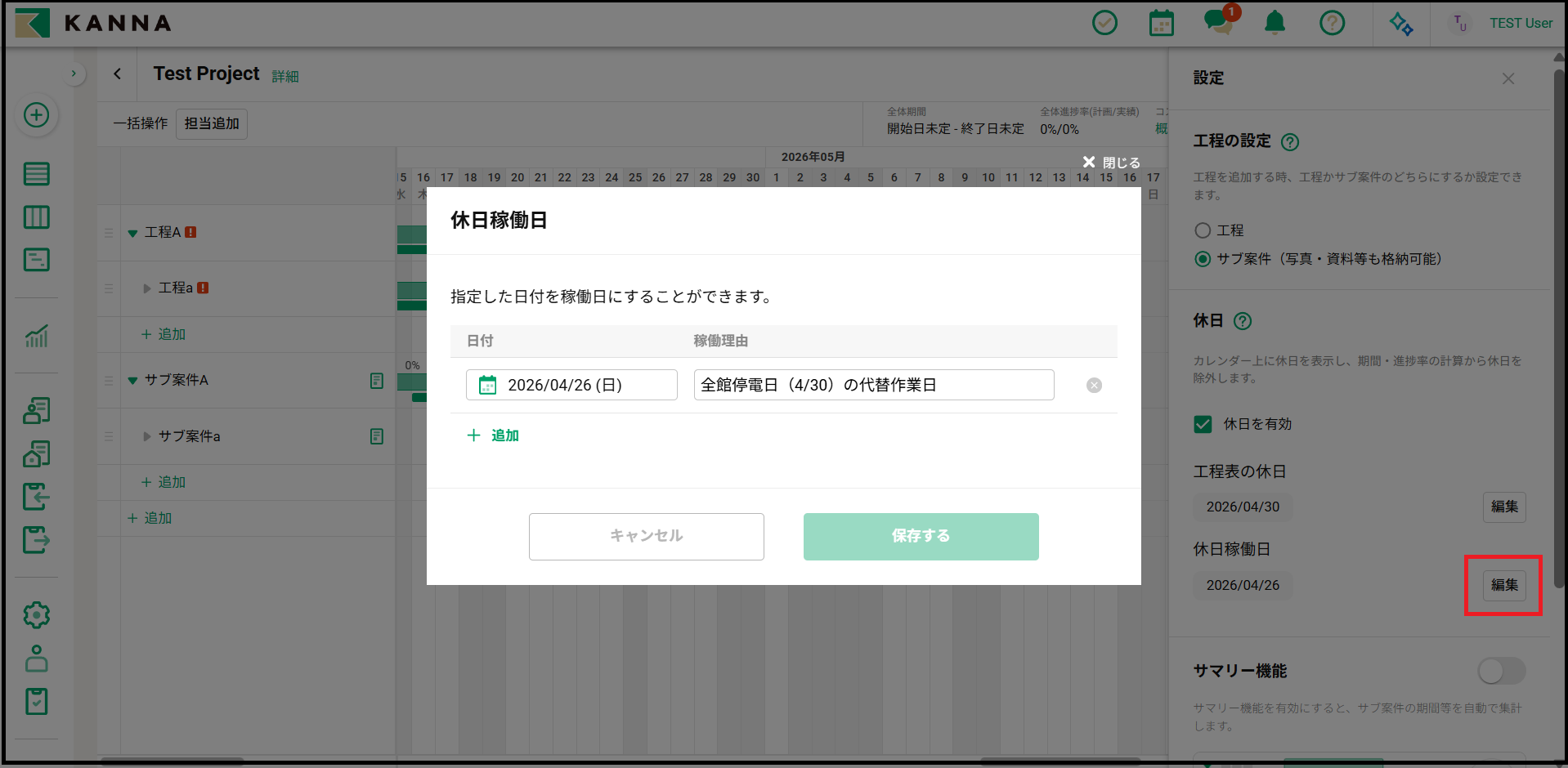Open TEST User account menu
This screenshot has width=1568, height=768.
[x=1501, y=23]
